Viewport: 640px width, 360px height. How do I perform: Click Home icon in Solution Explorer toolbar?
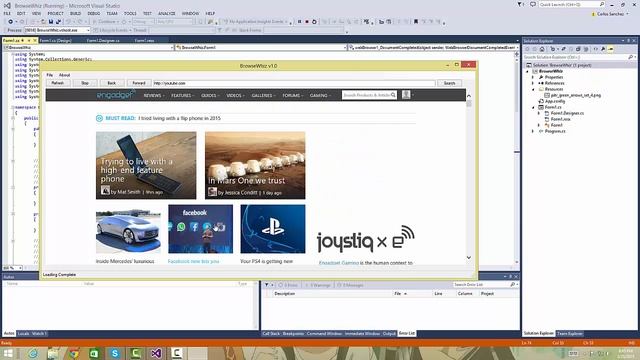[542, 49]
